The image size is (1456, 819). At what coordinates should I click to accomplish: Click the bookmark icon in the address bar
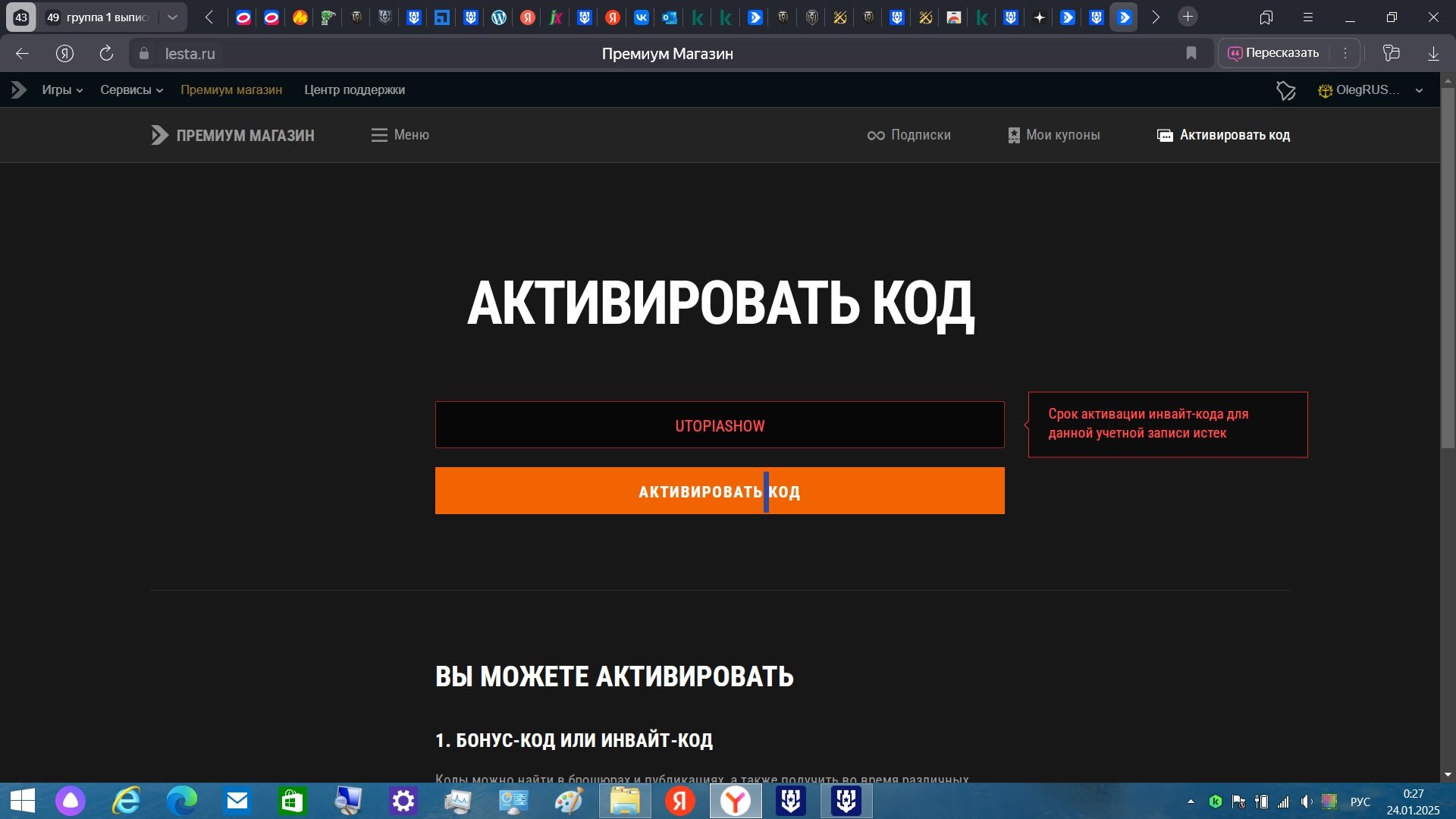[1191, 53]
